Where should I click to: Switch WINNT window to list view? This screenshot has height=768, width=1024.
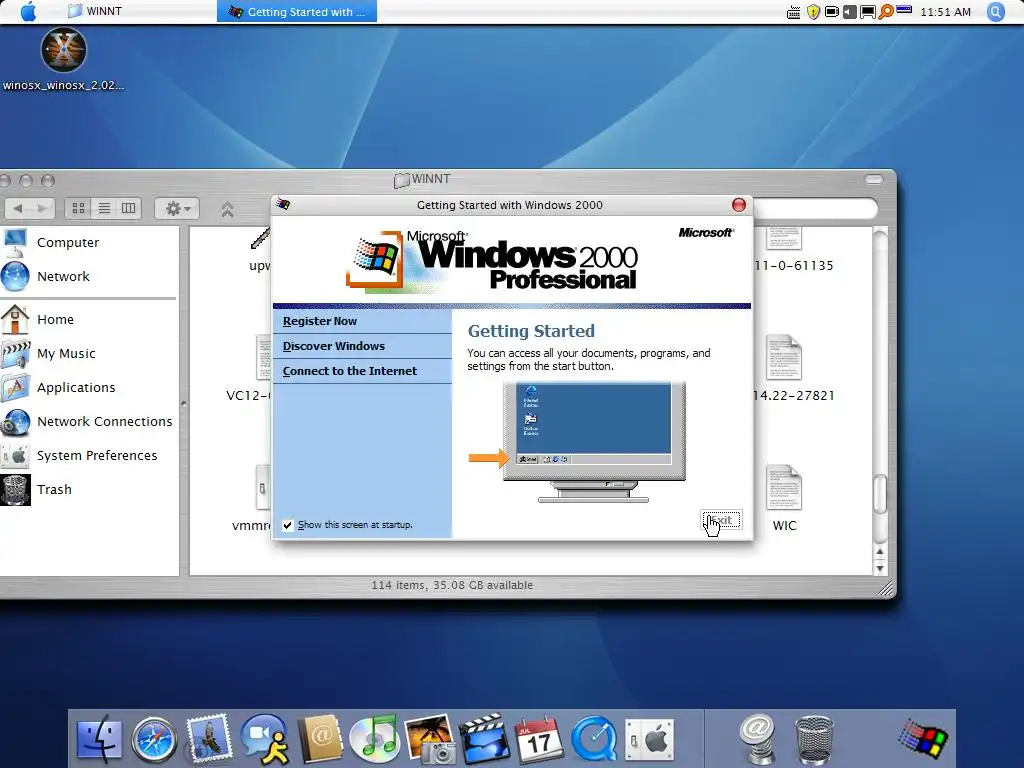[x=104, y=208]
